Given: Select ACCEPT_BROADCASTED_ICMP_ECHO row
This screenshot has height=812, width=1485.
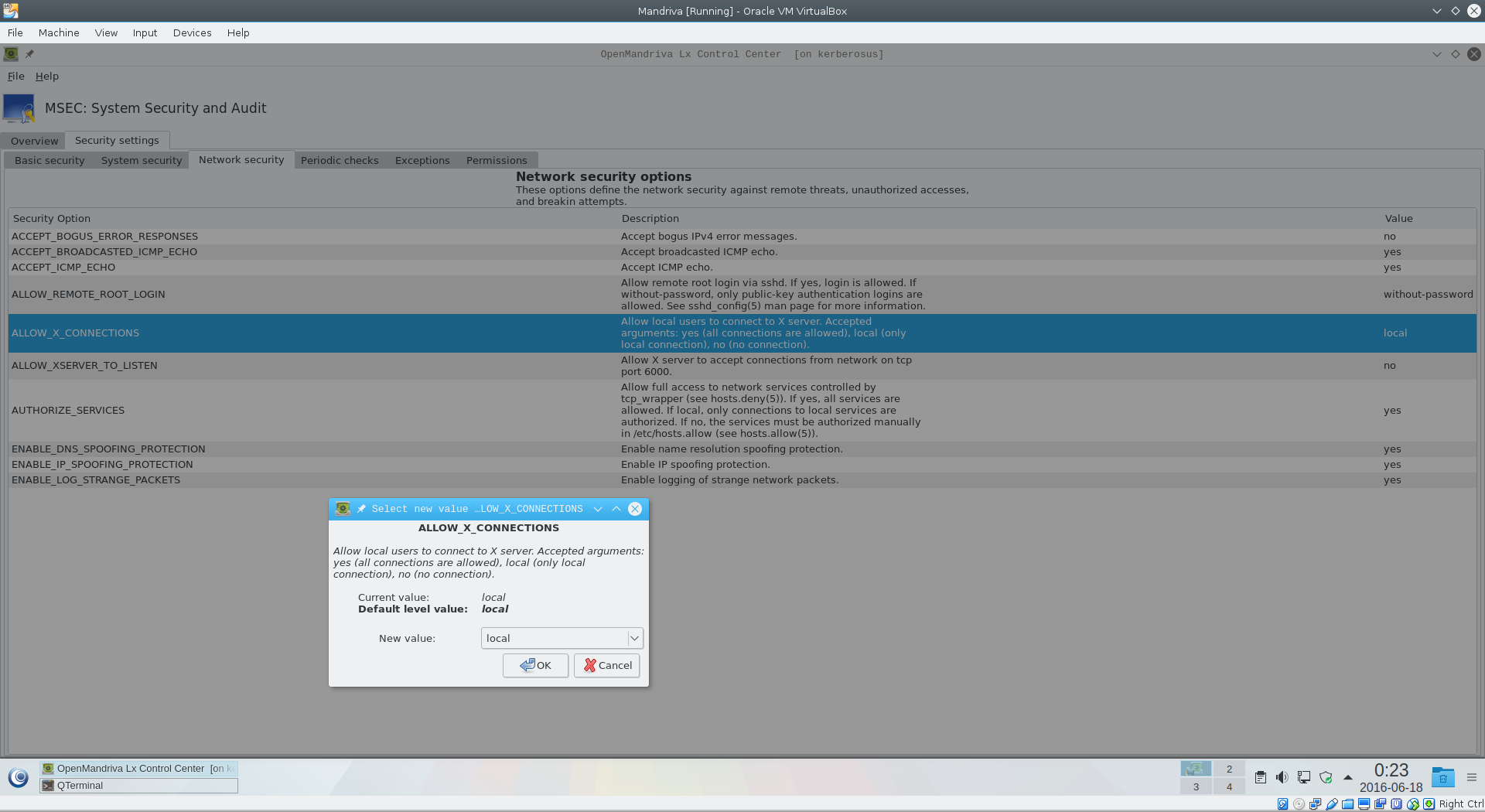Looking at the screenshot, I should pos(742,252).
